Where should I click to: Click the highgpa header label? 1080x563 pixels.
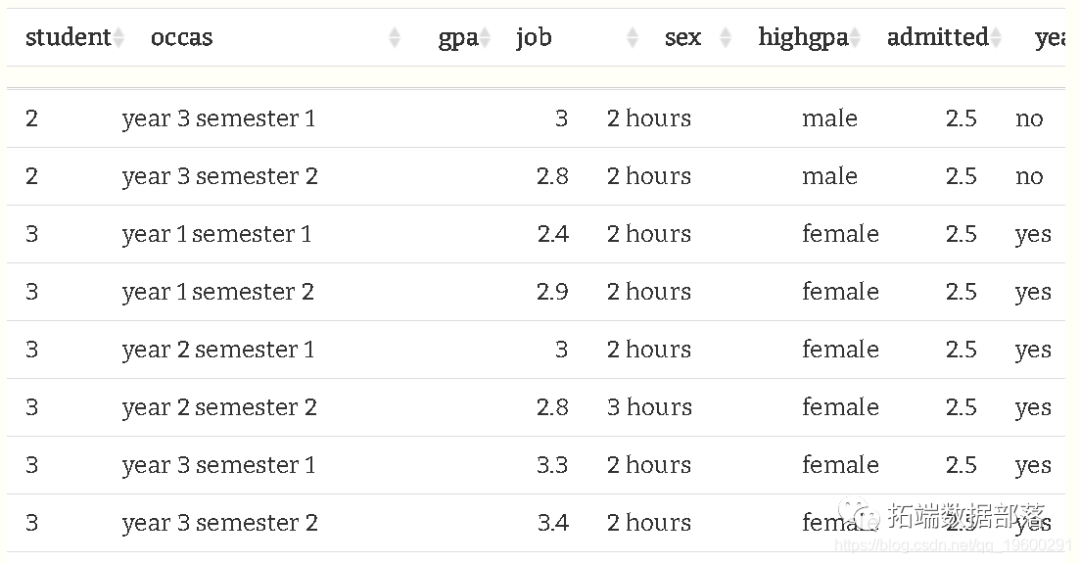click(802, 38)
